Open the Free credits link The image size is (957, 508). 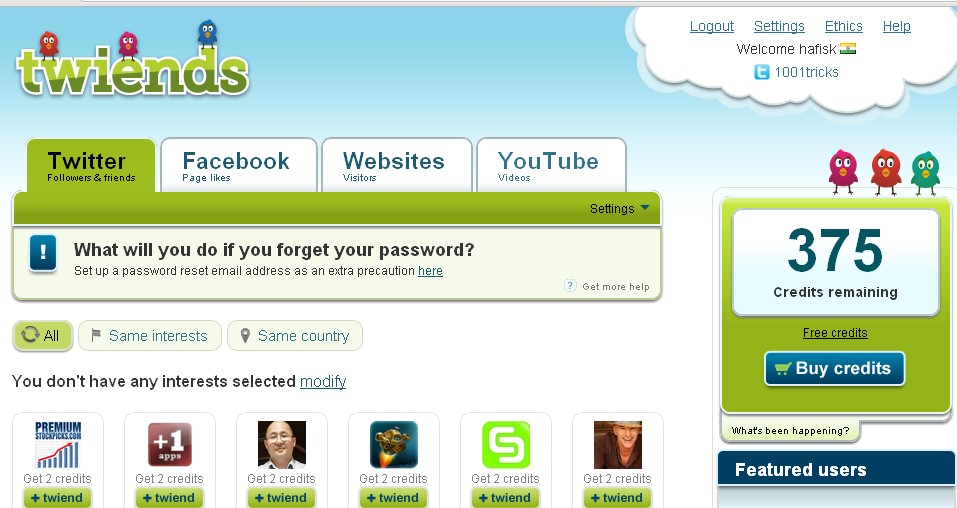(835, 333)
